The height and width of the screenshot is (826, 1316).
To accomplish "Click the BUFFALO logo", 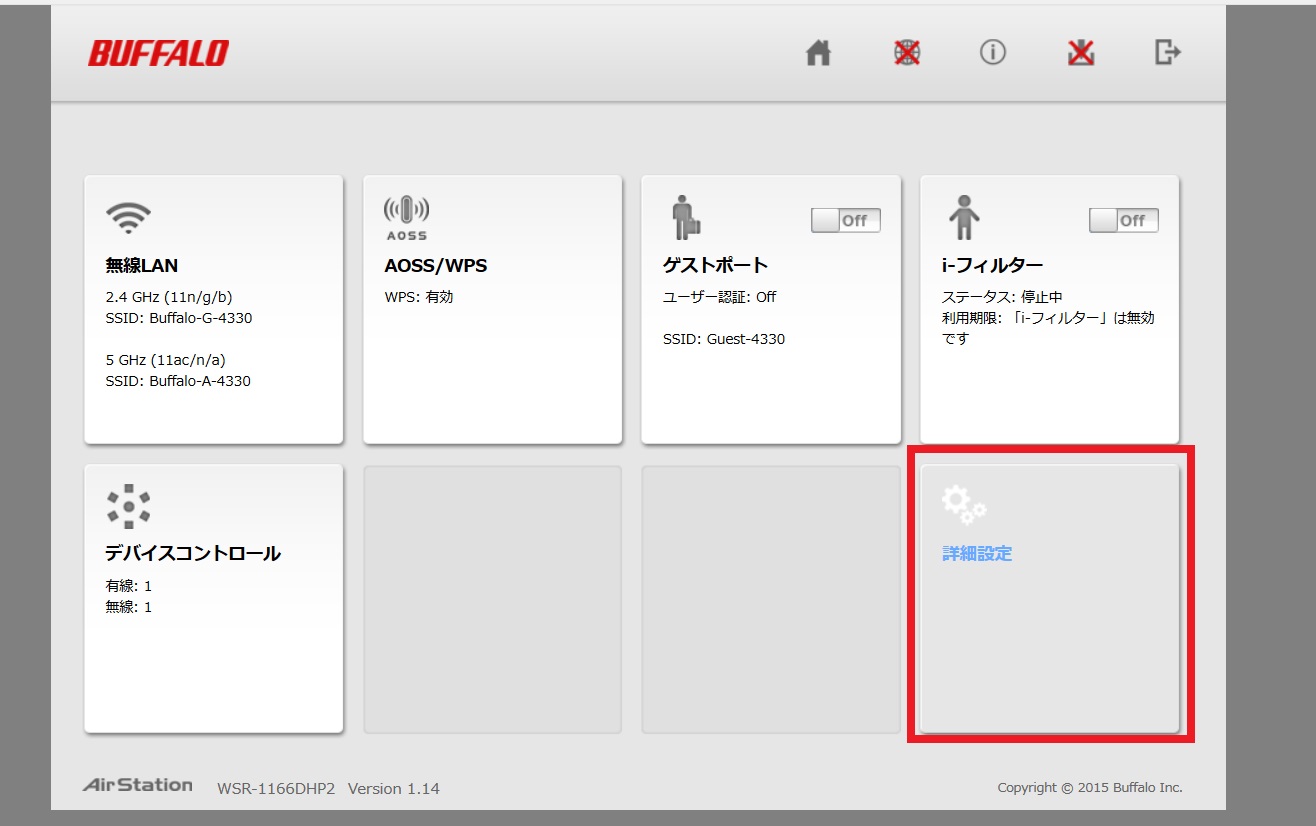I will click(x=158, y=53).
